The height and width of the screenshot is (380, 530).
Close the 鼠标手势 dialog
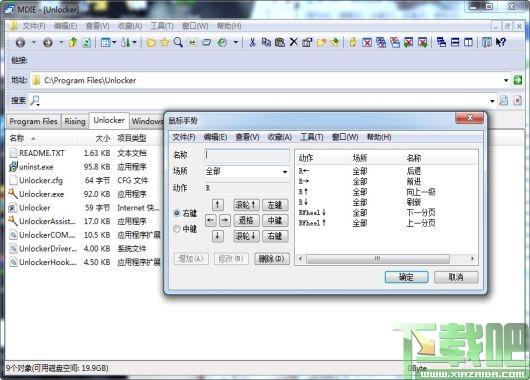pos(469,118)
